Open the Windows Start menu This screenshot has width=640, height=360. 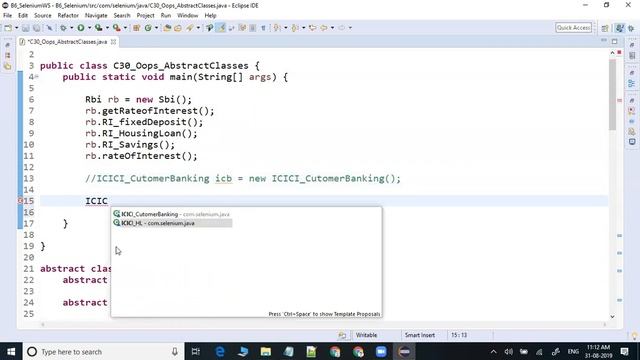coord(11,351)
